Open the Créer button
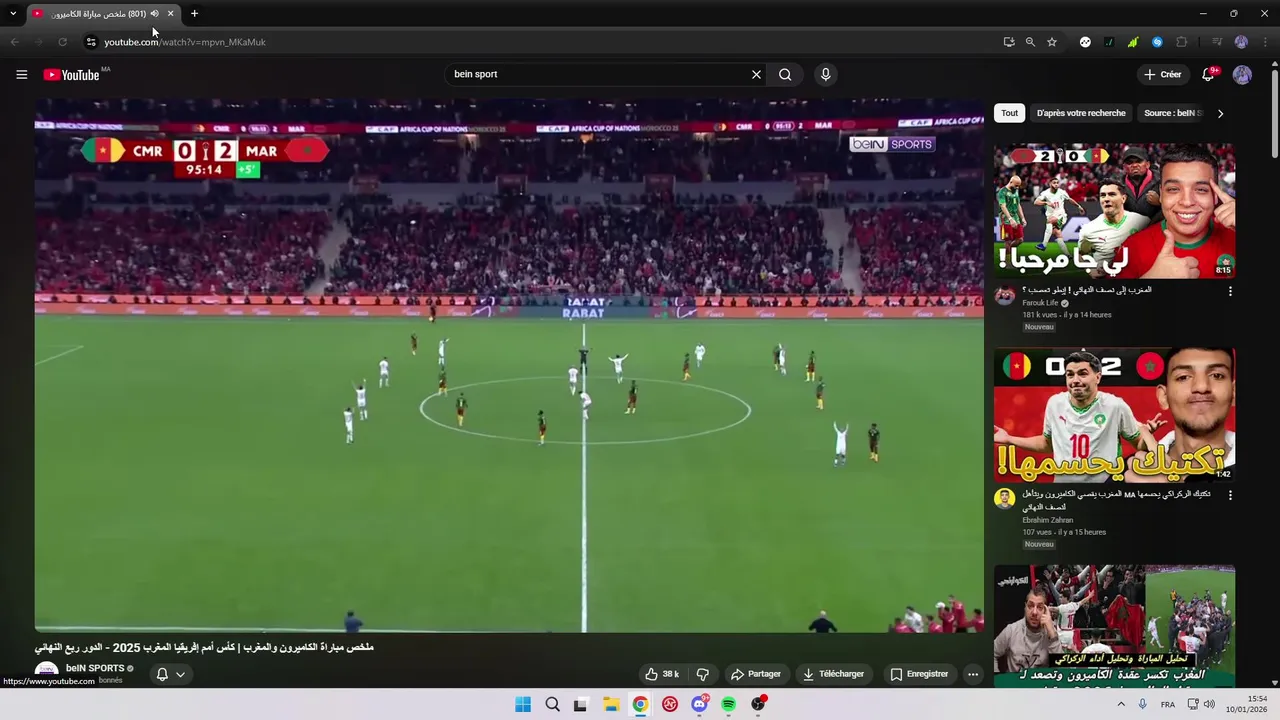The height and width of the screenshot is (720, 1280). [x=1163, y=74]
